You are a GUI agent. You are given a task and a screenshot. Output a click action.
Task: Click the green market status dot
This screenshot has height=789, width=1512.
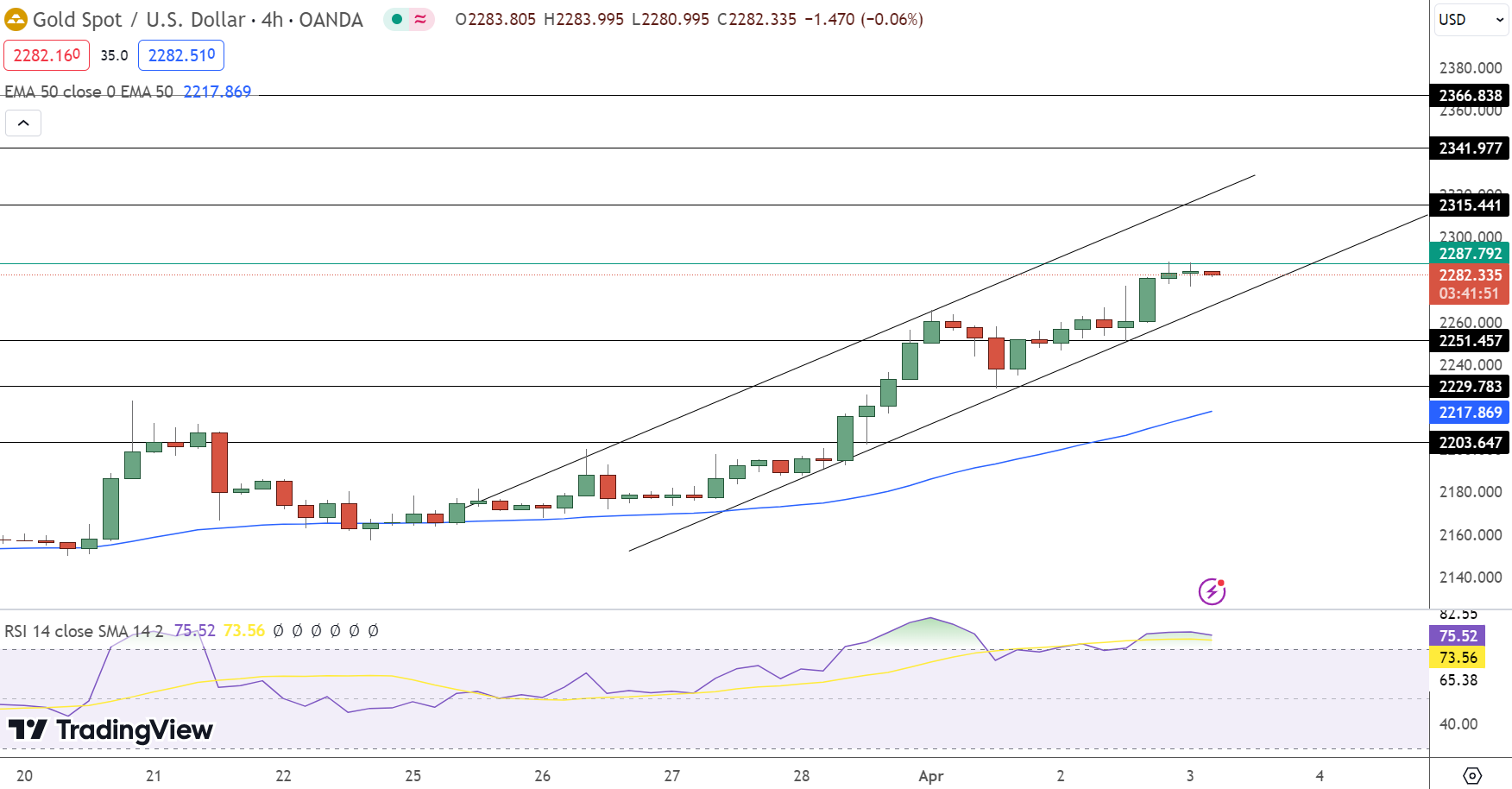pyautogui.click(x=397, y=19)
